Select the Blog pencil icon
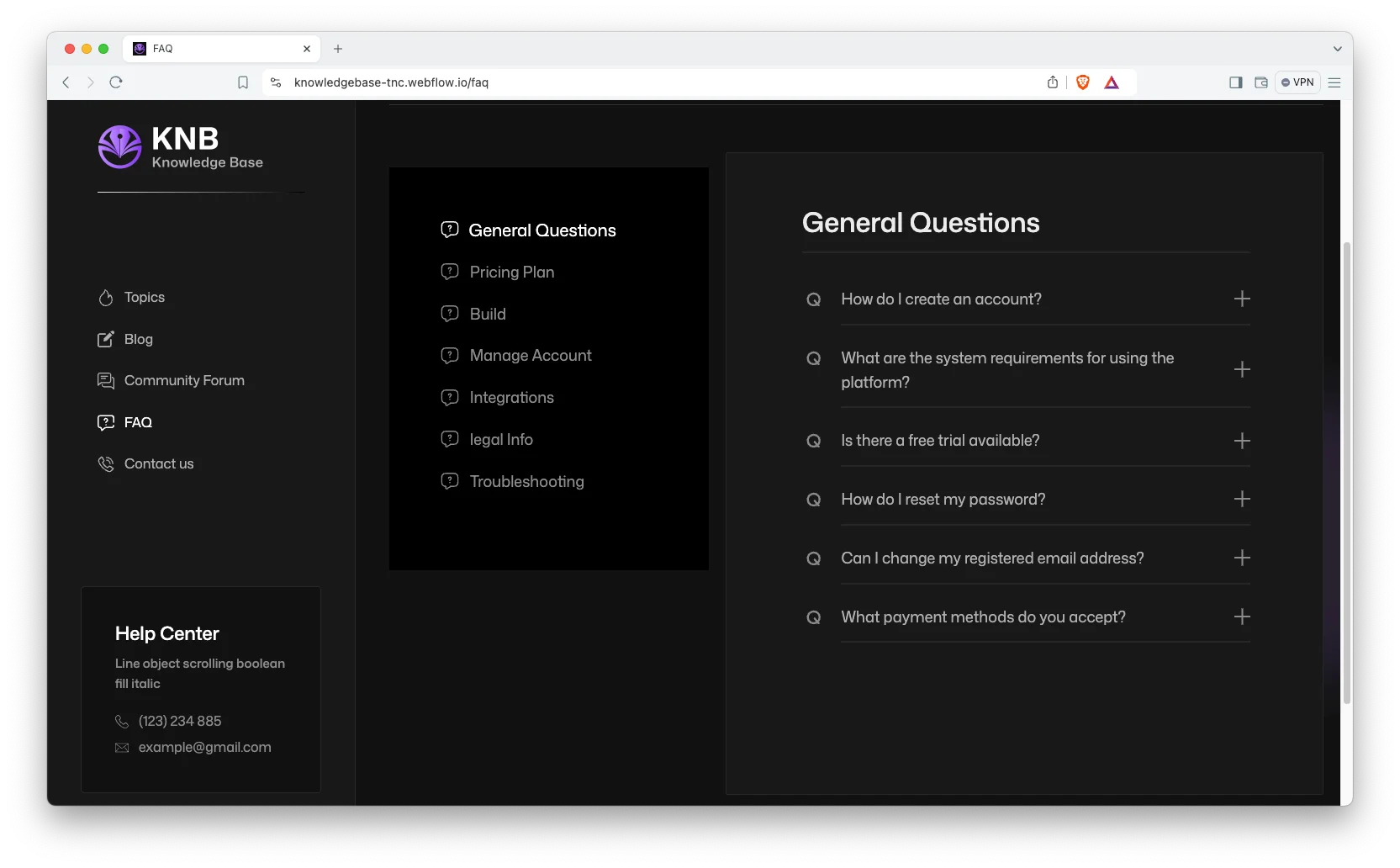 [105, 339]
